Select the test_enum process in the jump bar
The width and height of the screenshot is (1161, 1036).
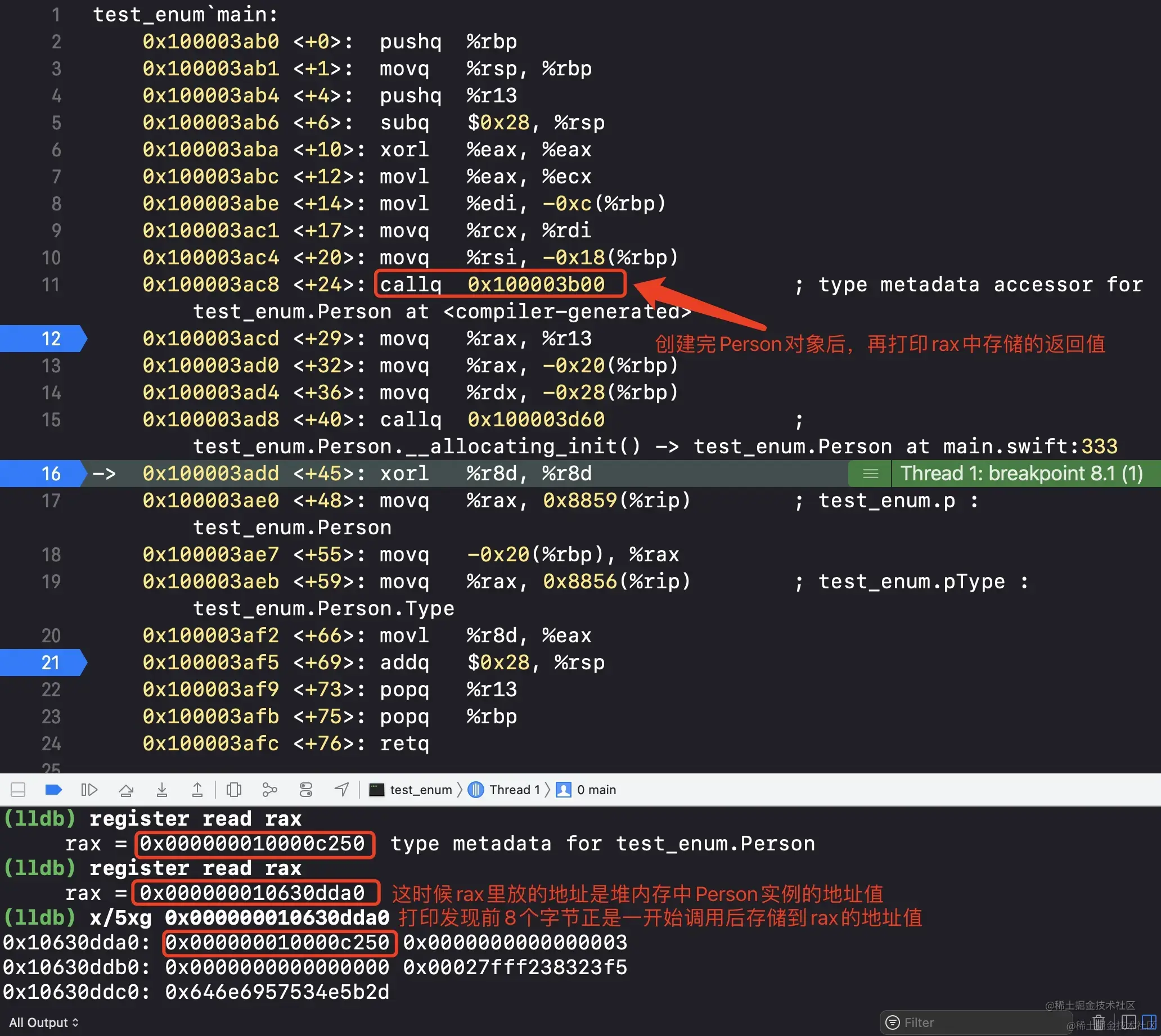[411, 790]
